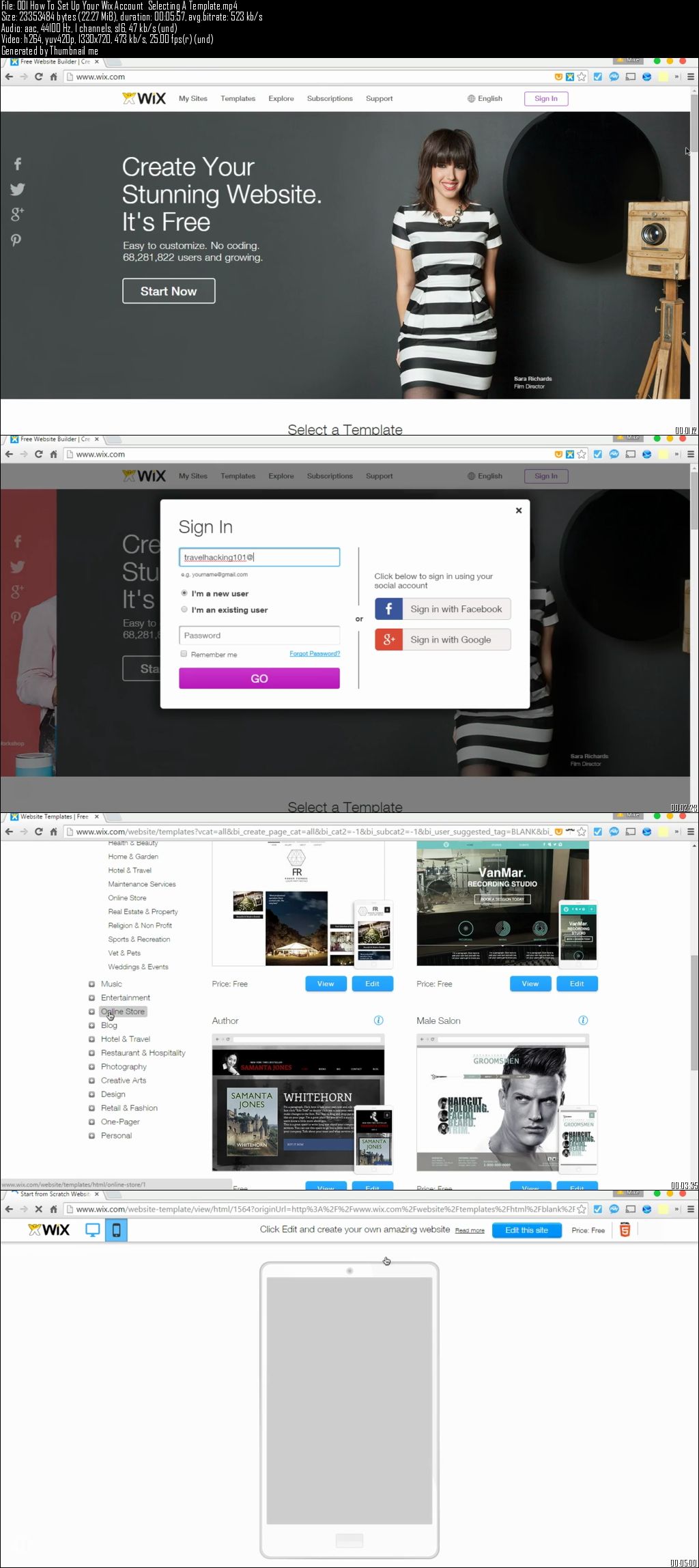Open info icon beside Male Salon template
Screen dimensions: 699x1568
pyautogui.click(x=583, y=1021)
